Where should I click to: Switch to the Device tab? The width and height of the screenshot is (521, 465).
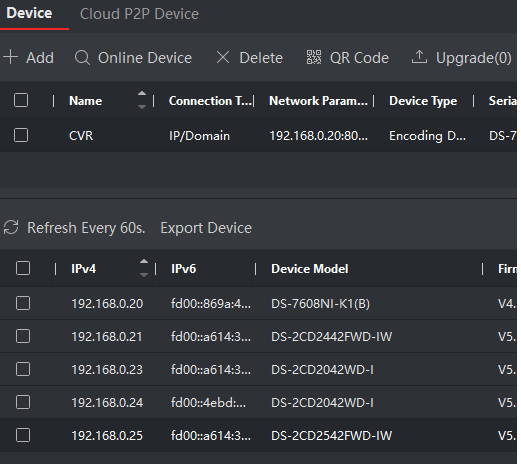29,13
